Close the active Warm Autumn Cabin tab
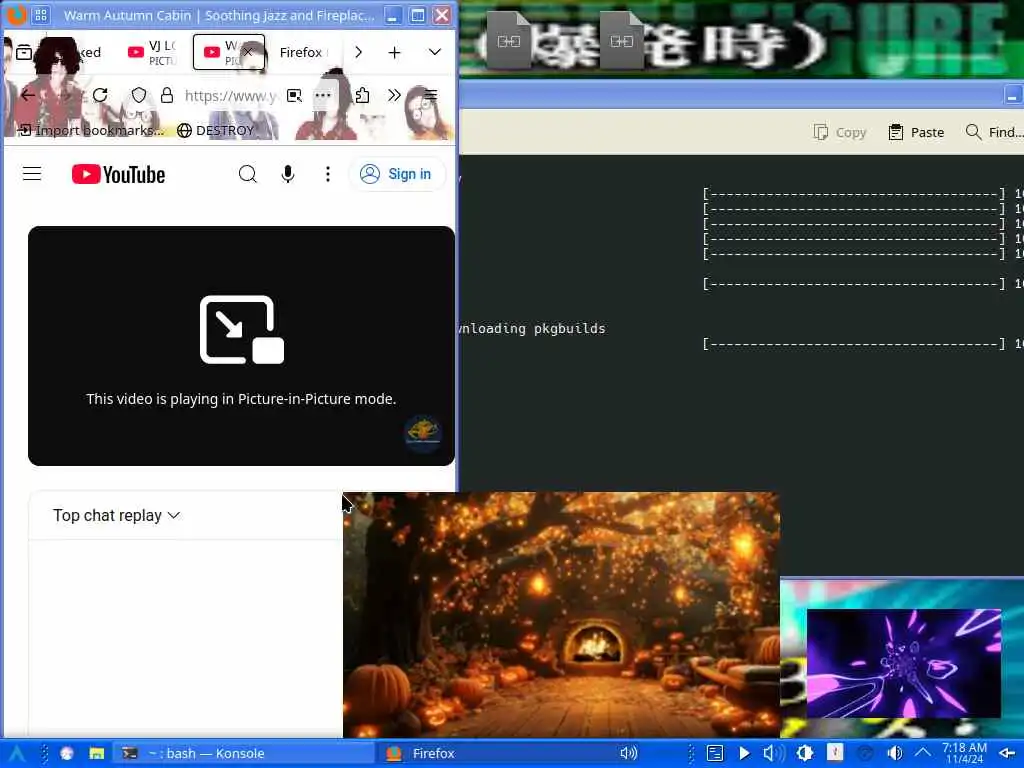The height and width of the screenshot is (768, 1024). (248, 52)
